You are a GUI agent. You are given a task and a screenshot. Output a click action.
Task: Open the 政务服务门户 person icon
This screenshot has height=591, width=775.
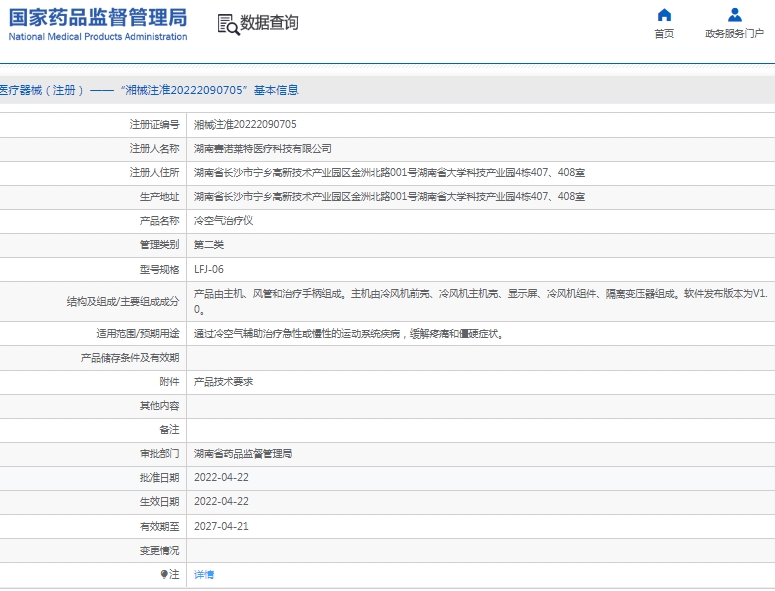tap(734, 15)
